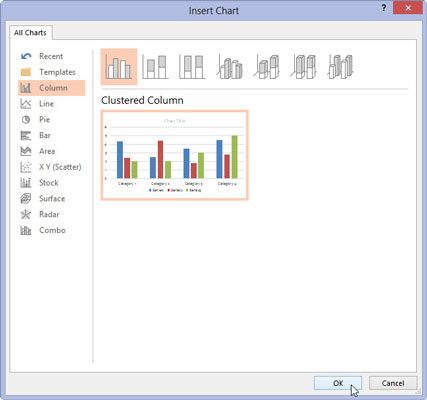This screenshot has height=400, width=427.
Task: Select the Column category label
Action: click(x=53, y=88)
